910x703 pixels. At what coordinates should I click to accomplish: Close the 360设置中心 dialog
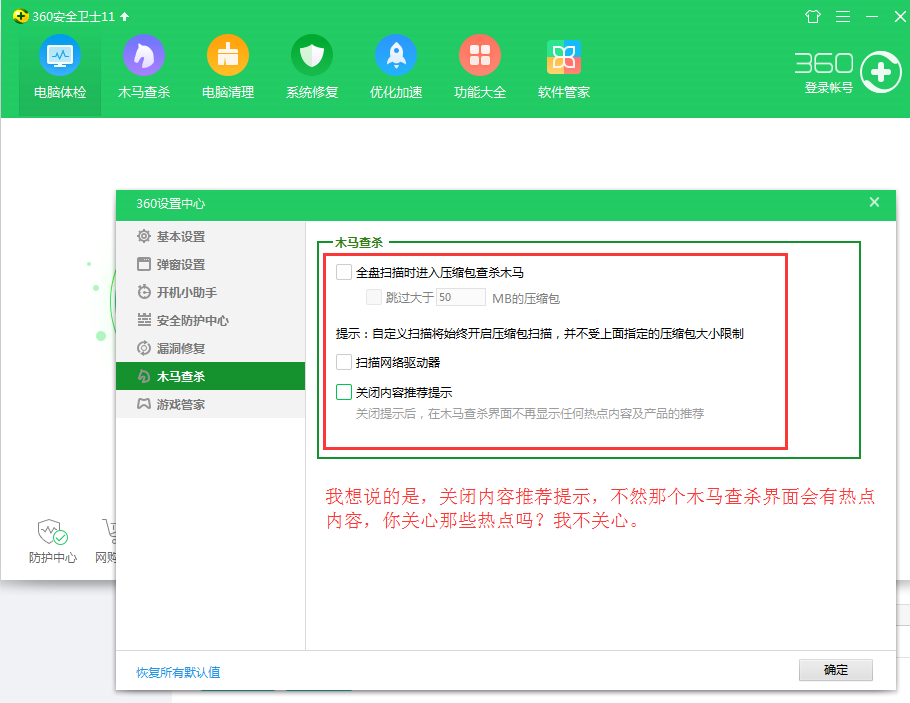(874, 202)
